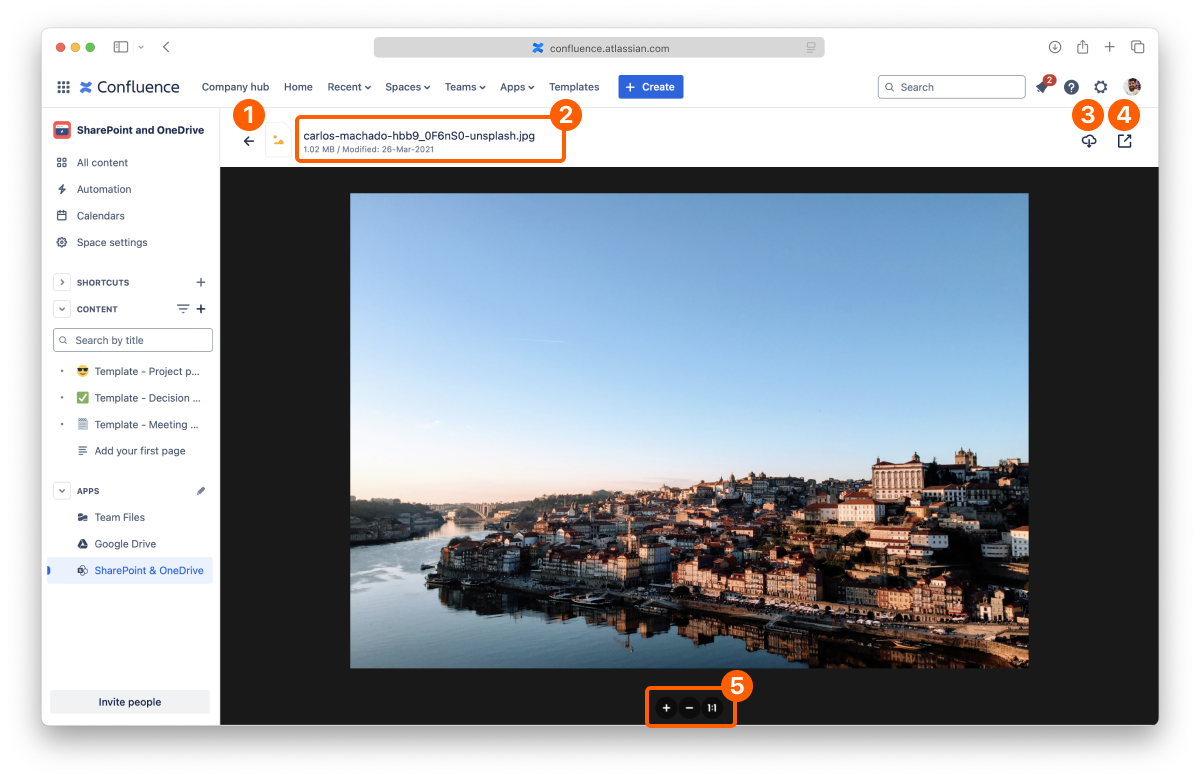Viewport: 1200px width, 781px height.
Task: Open the Confluence notifications bell
Action: tap(1042, 87)
